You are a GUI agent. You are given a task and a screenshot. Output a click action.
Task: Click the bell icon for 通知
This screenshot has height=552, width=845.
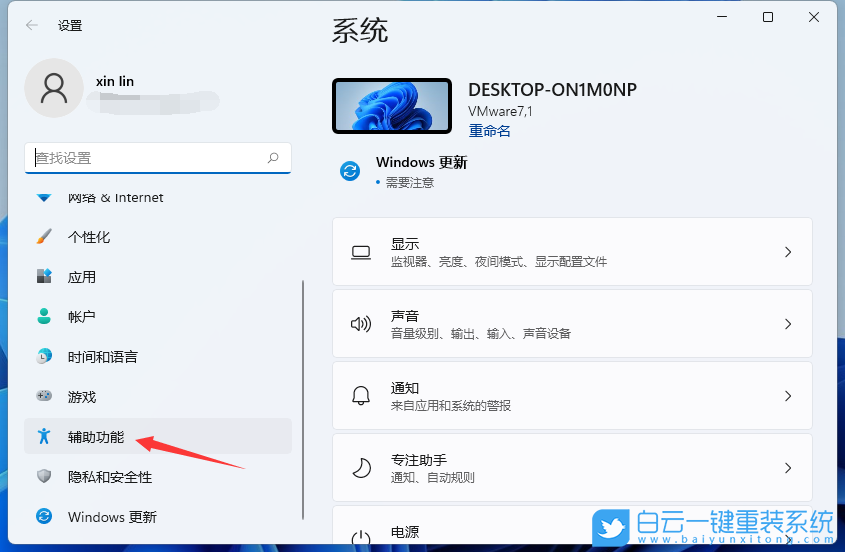pyautogui.click(x=361, y=396)
